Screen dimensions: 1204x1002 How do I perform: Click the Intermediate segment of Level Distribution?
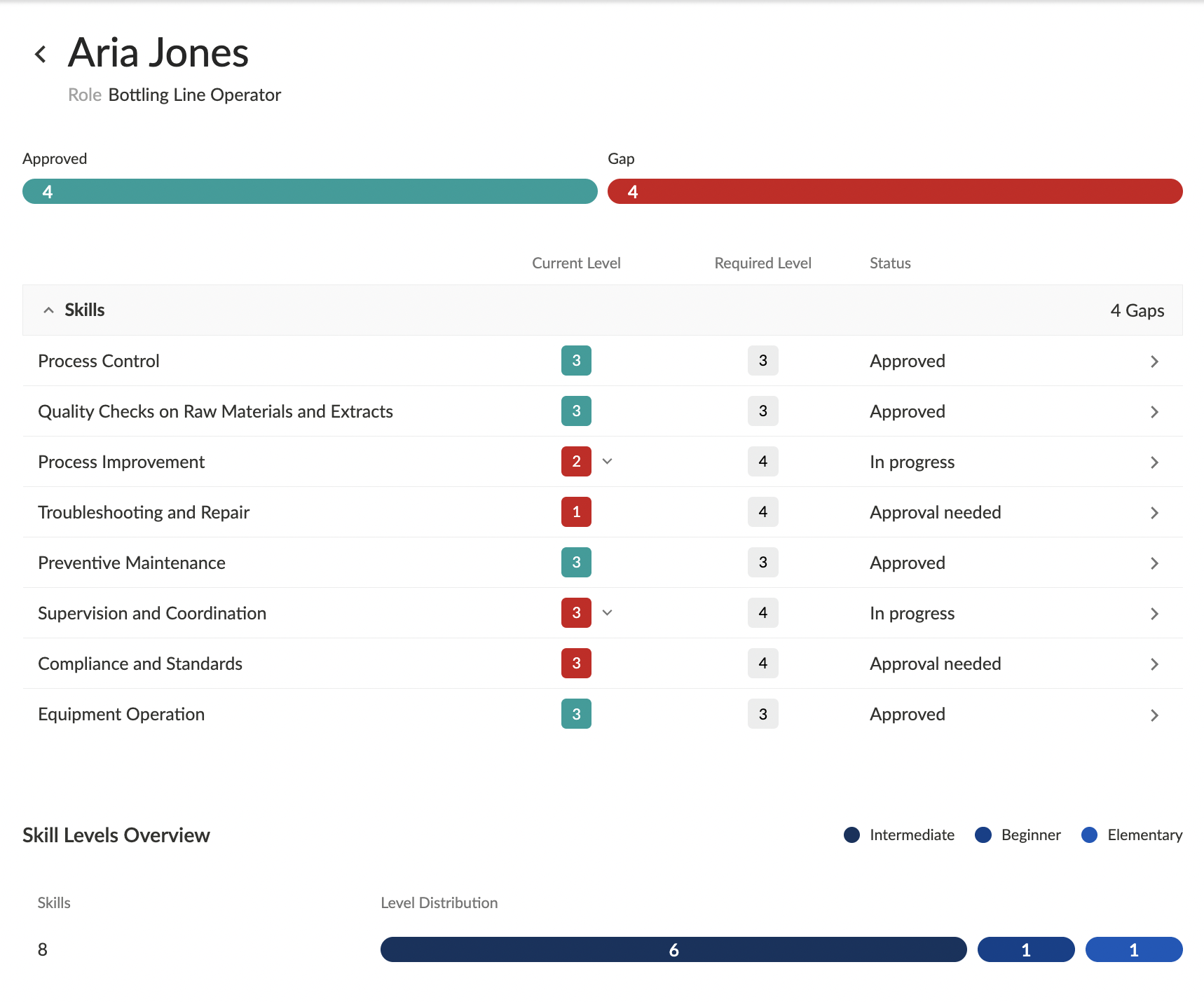(x=673, y=949)
